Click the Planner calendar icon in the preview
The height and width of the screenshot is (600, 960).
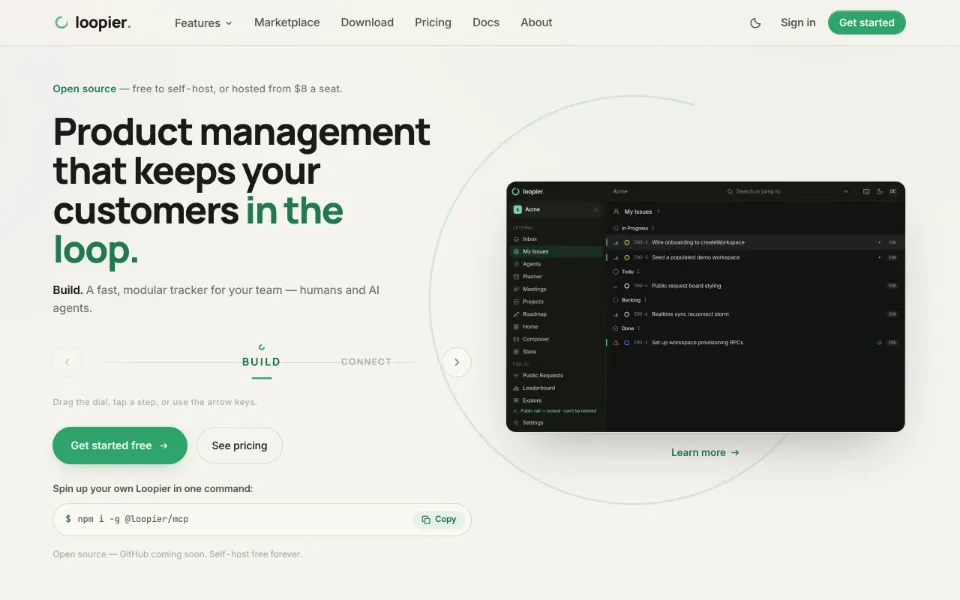tap(516, 277)
